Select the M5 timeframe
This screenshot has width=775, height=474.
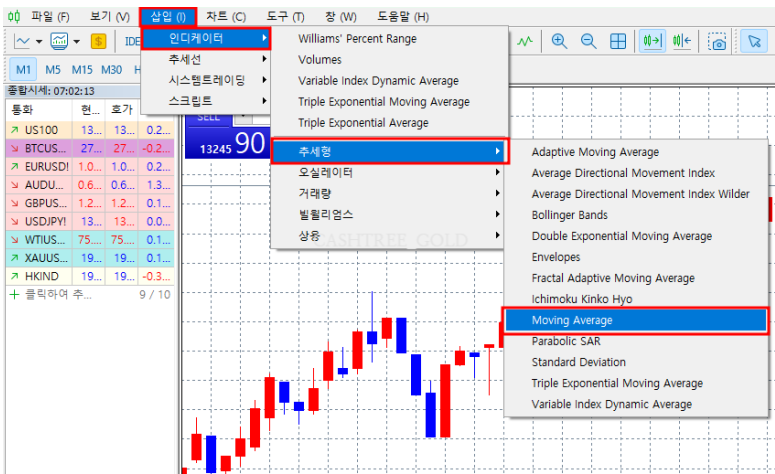tap(52, 70)
